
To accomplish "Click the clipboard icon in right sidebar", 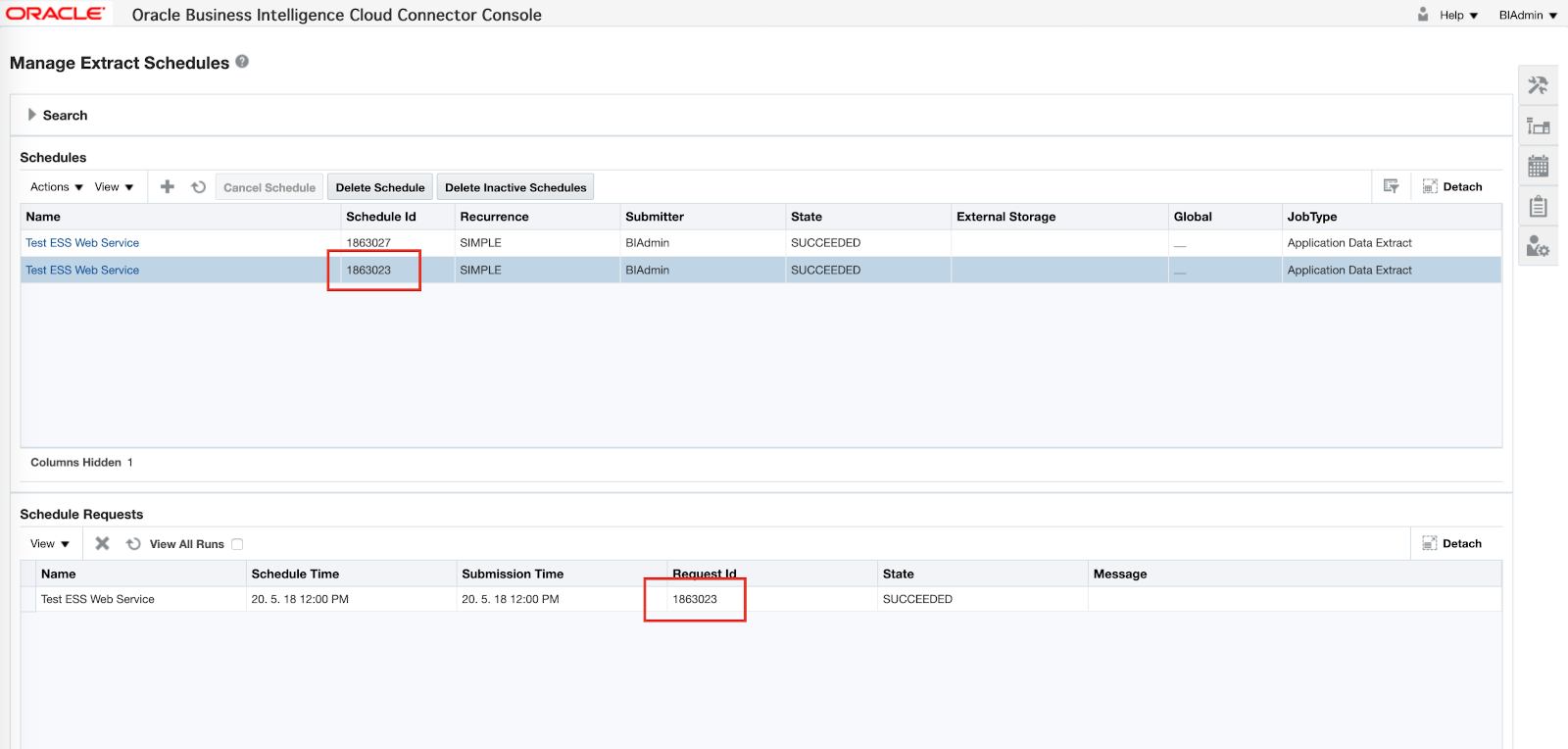I will click(x=1538, y=207).
